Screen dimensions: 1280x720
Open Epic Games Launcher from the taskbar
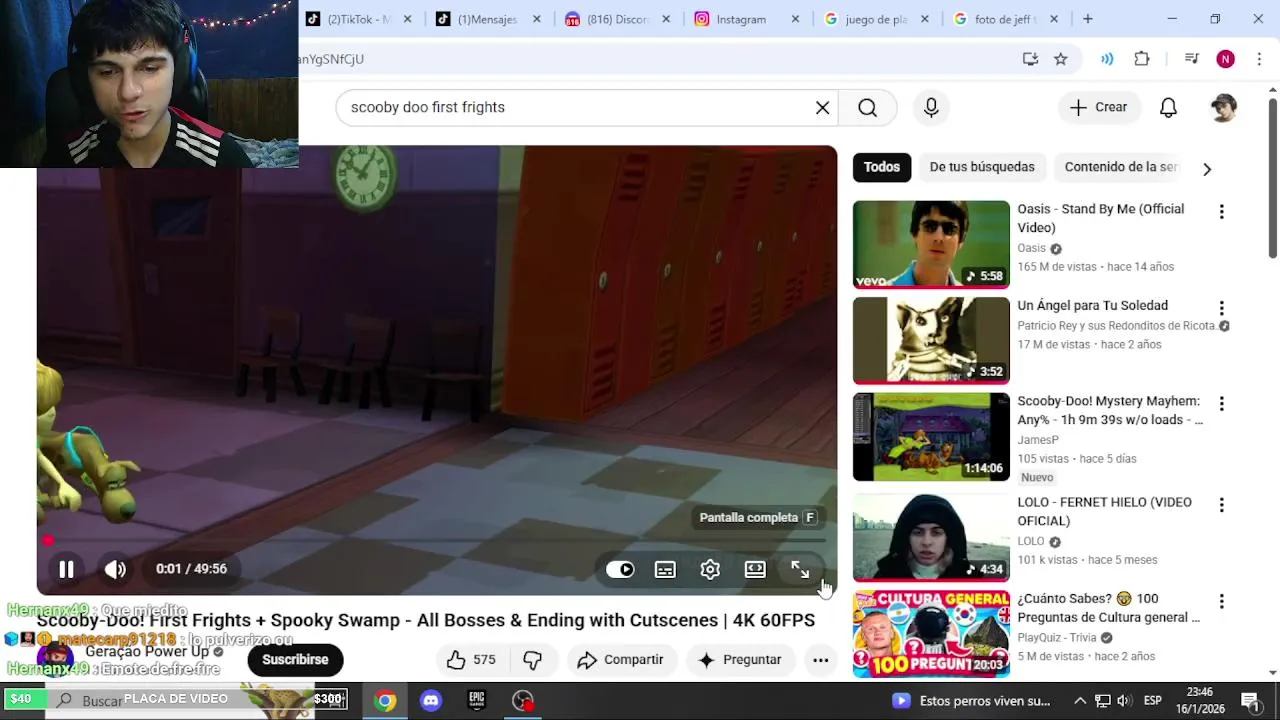[x=477, y=701]
